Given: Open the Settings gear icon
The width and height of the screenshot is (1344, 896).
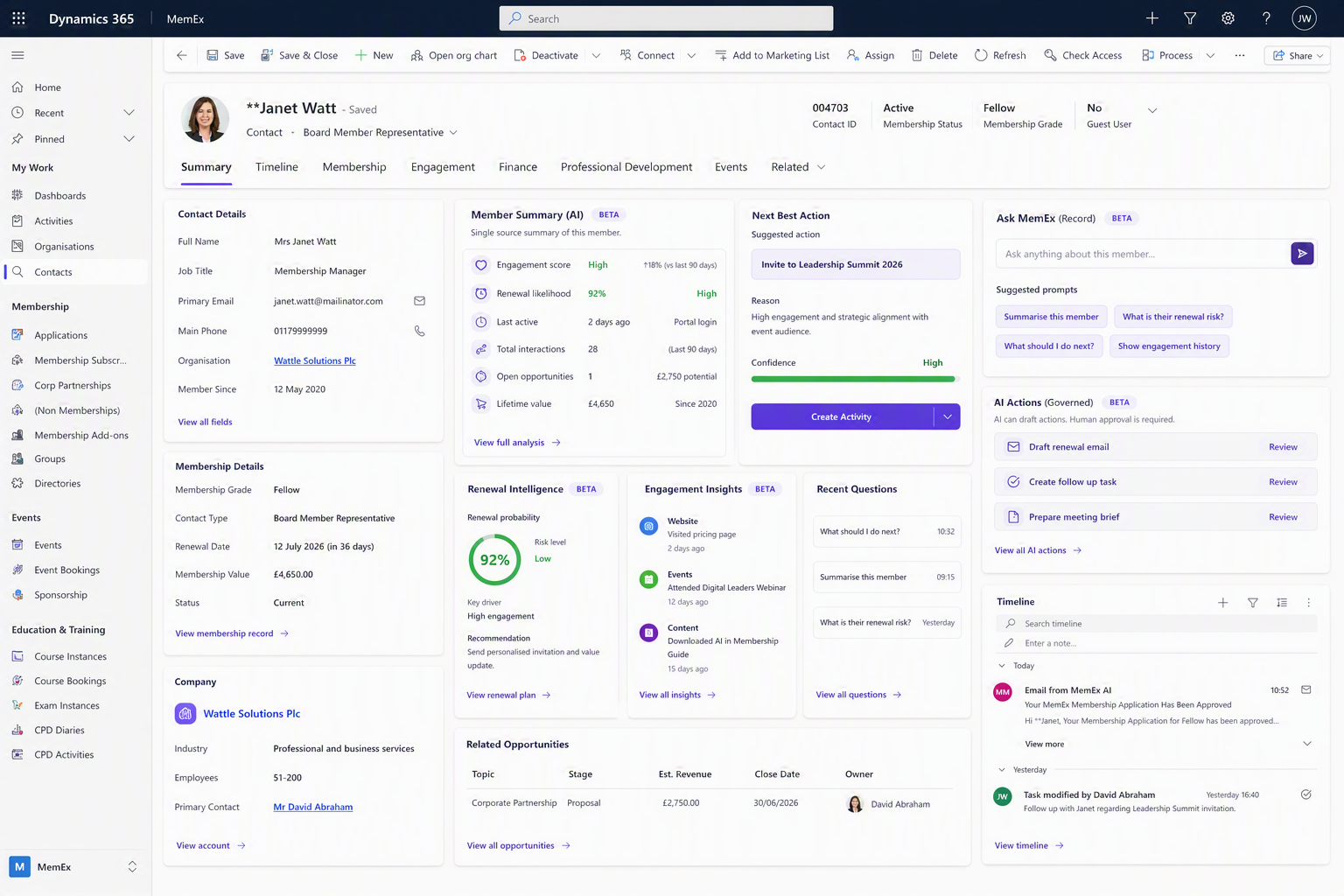Looking at the screenshot, I should click(1228, 18).
